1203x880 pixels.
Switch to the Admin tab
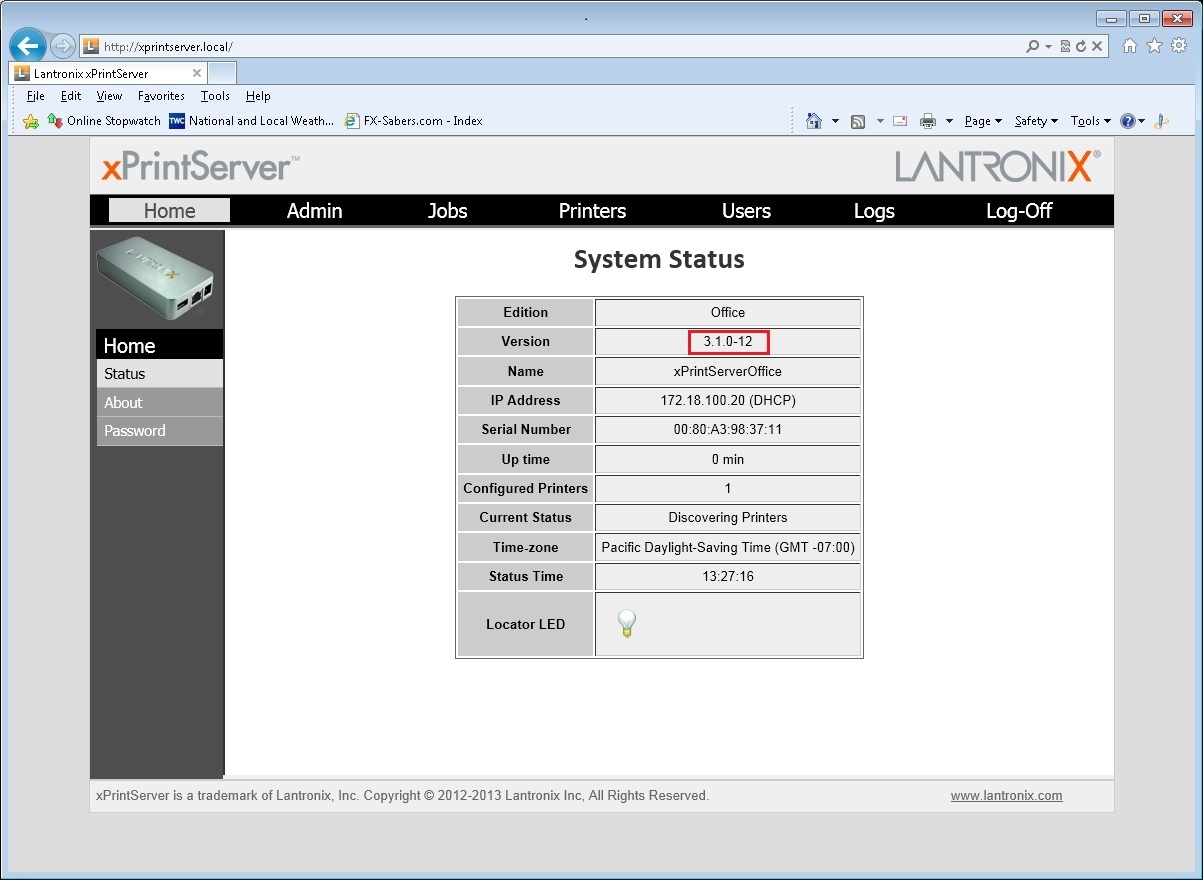(314, 211)
